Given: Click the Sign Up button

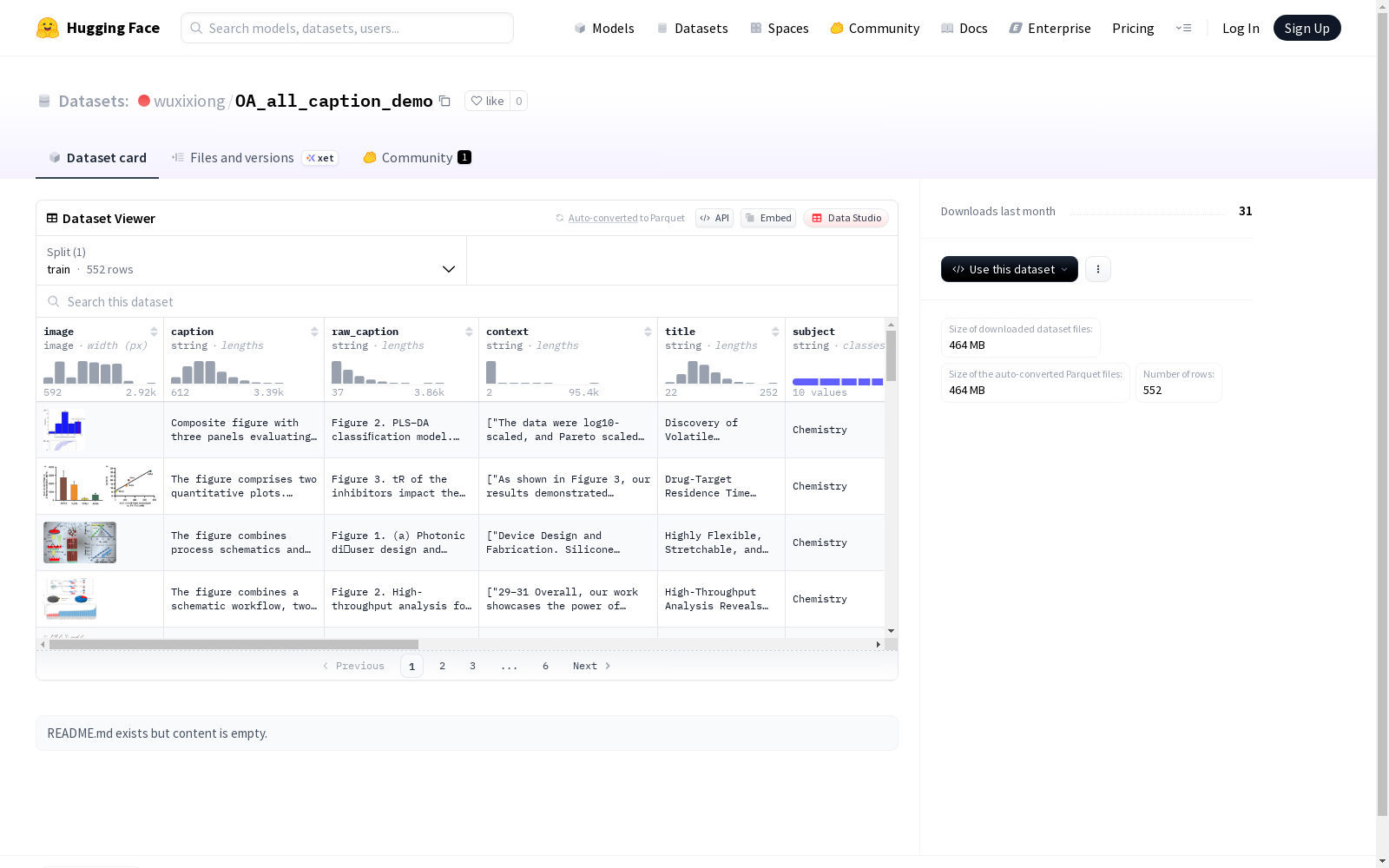Looking at the screenshot, I should click(1307, 28).
